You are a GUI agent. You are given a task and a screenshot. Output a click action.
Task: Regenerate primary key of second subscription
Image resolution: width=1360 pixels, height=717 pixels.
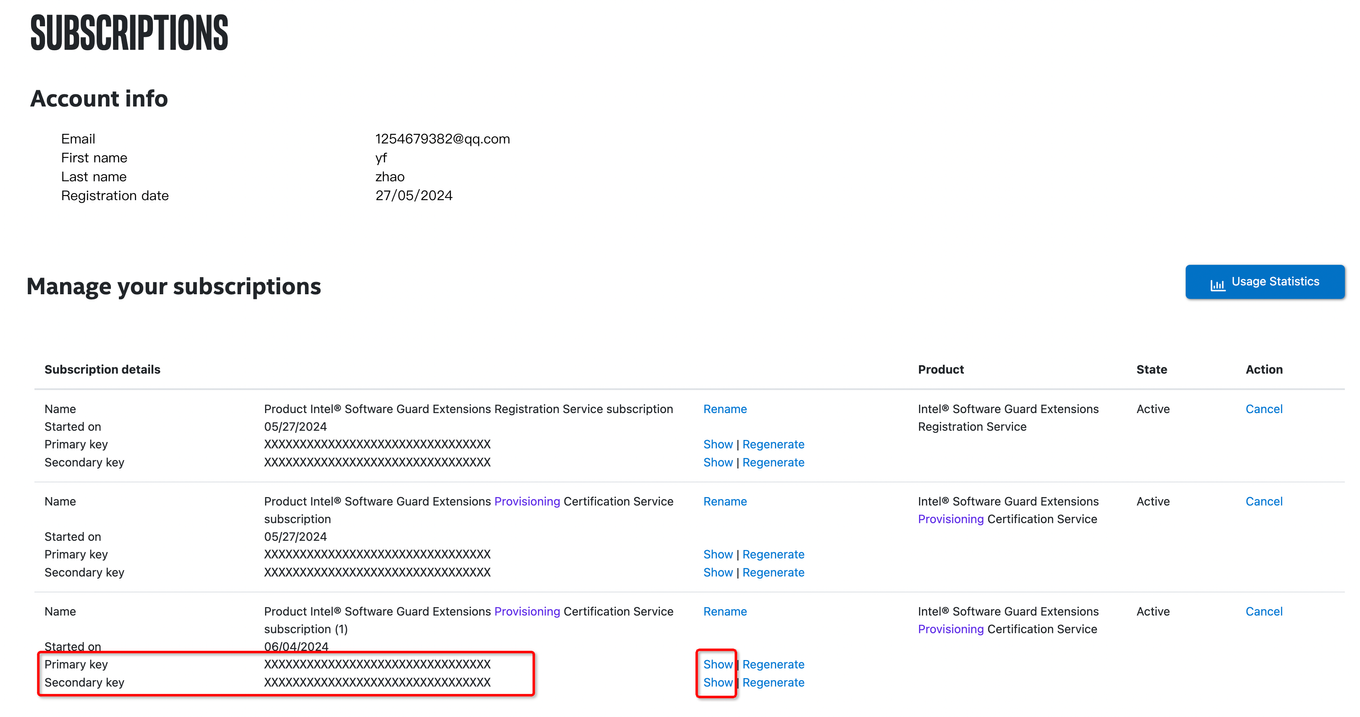coord(773,555)
